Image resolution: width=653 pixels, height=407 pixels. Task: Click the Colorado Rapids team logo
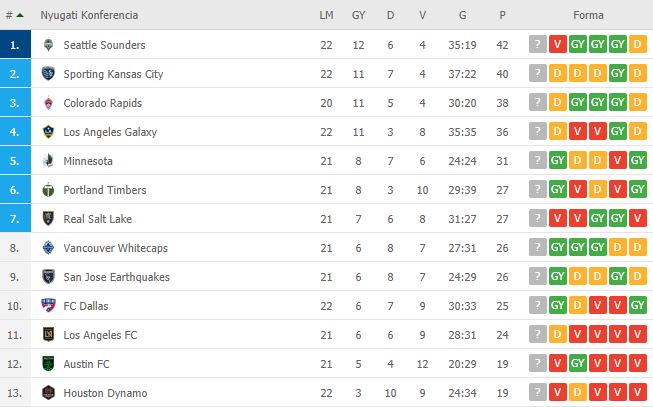click(48, 103)
